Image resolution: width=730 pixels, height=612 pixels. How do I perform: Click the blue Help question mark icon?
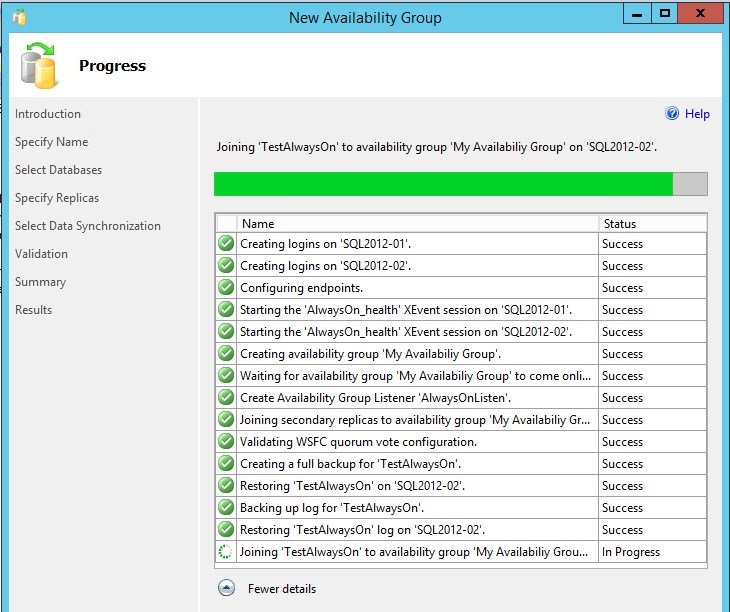click(x=672, y=114)
